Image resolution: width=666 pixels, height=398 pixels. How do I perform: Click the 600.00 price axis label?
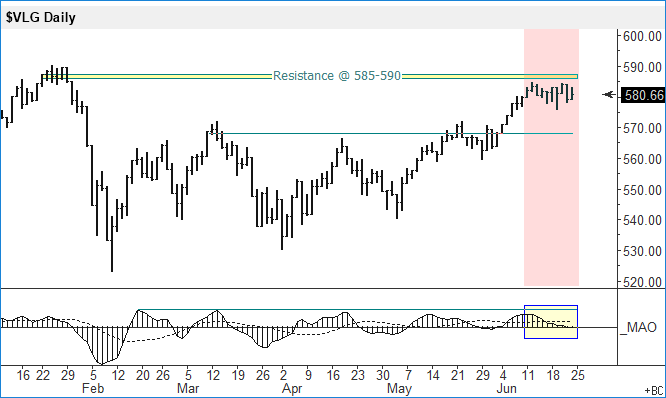(x=642, y=37)
